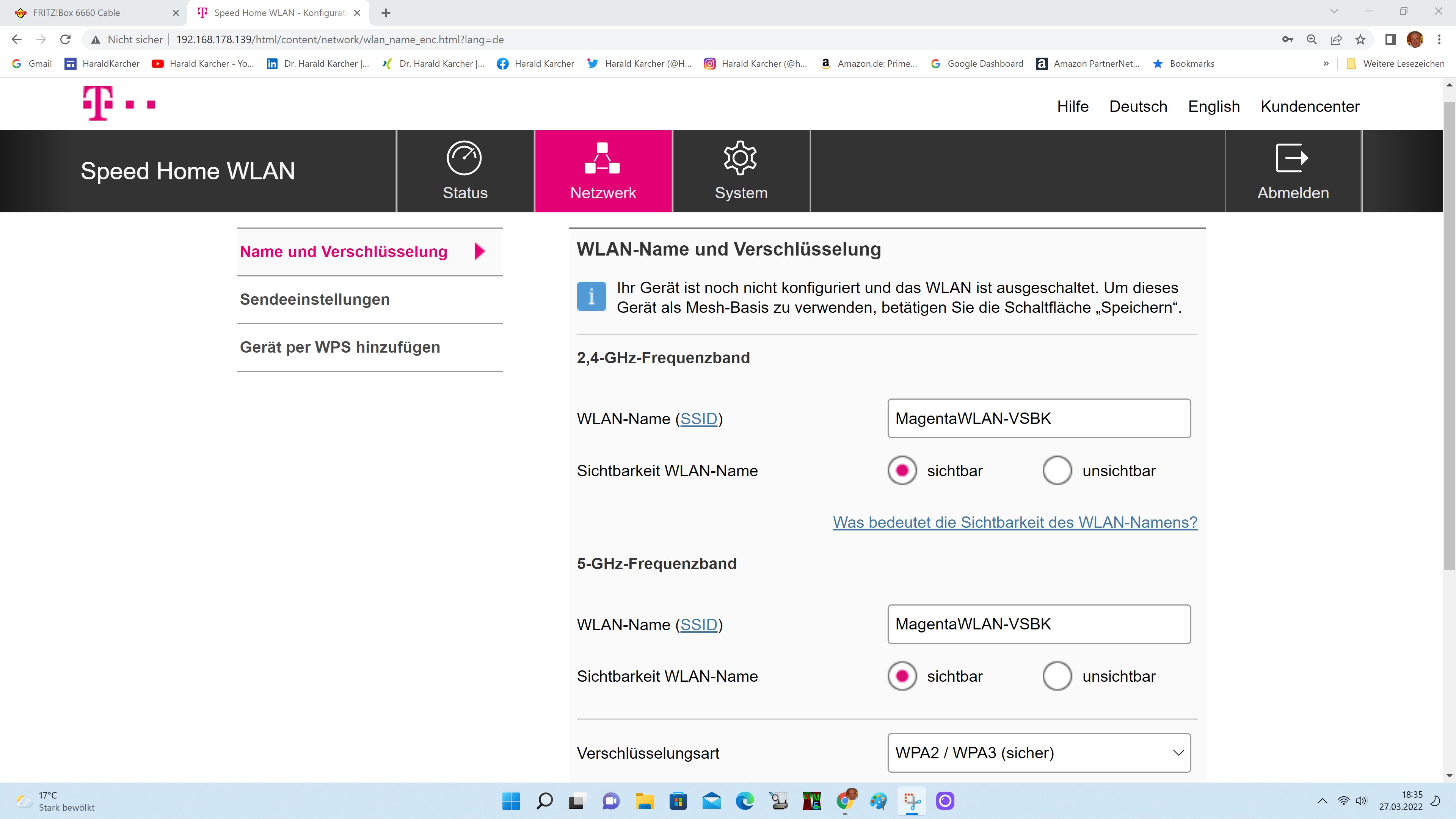Open the Sendeeinstellungen menu entry
The height and width of the screenshot is (819, 1456).
315,300
